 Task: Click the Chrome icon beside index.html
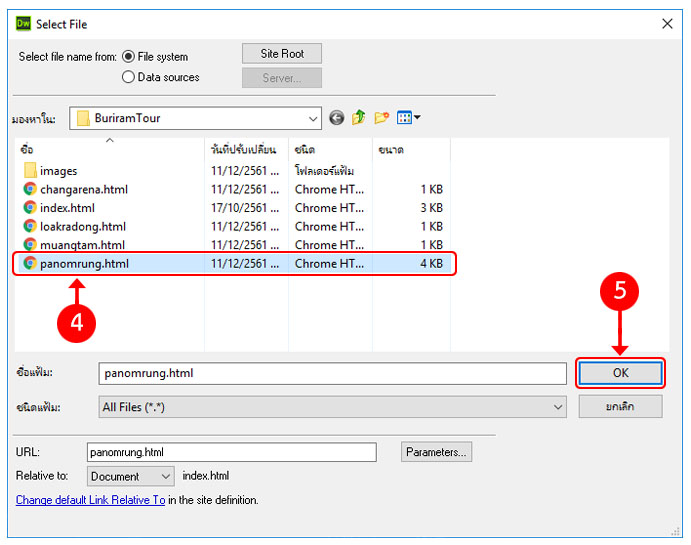(x=30, y=208)
